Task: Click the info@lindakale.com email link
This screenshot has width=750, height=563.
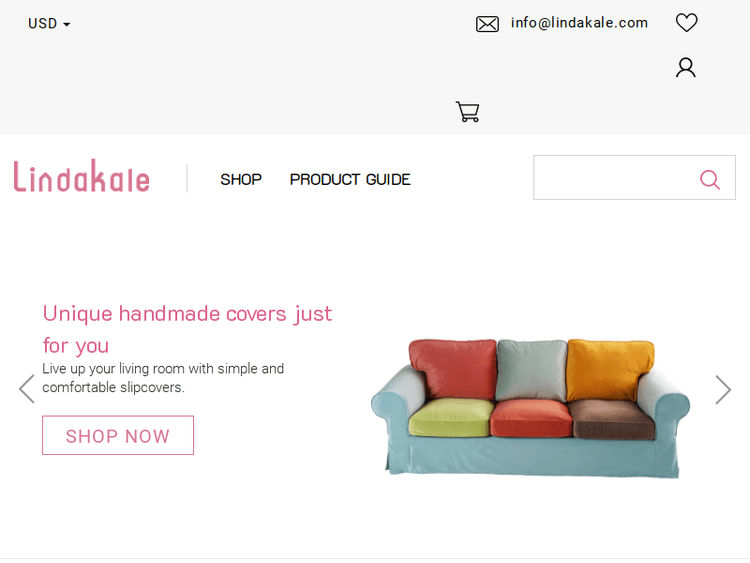Action: (x=579, y=22)
